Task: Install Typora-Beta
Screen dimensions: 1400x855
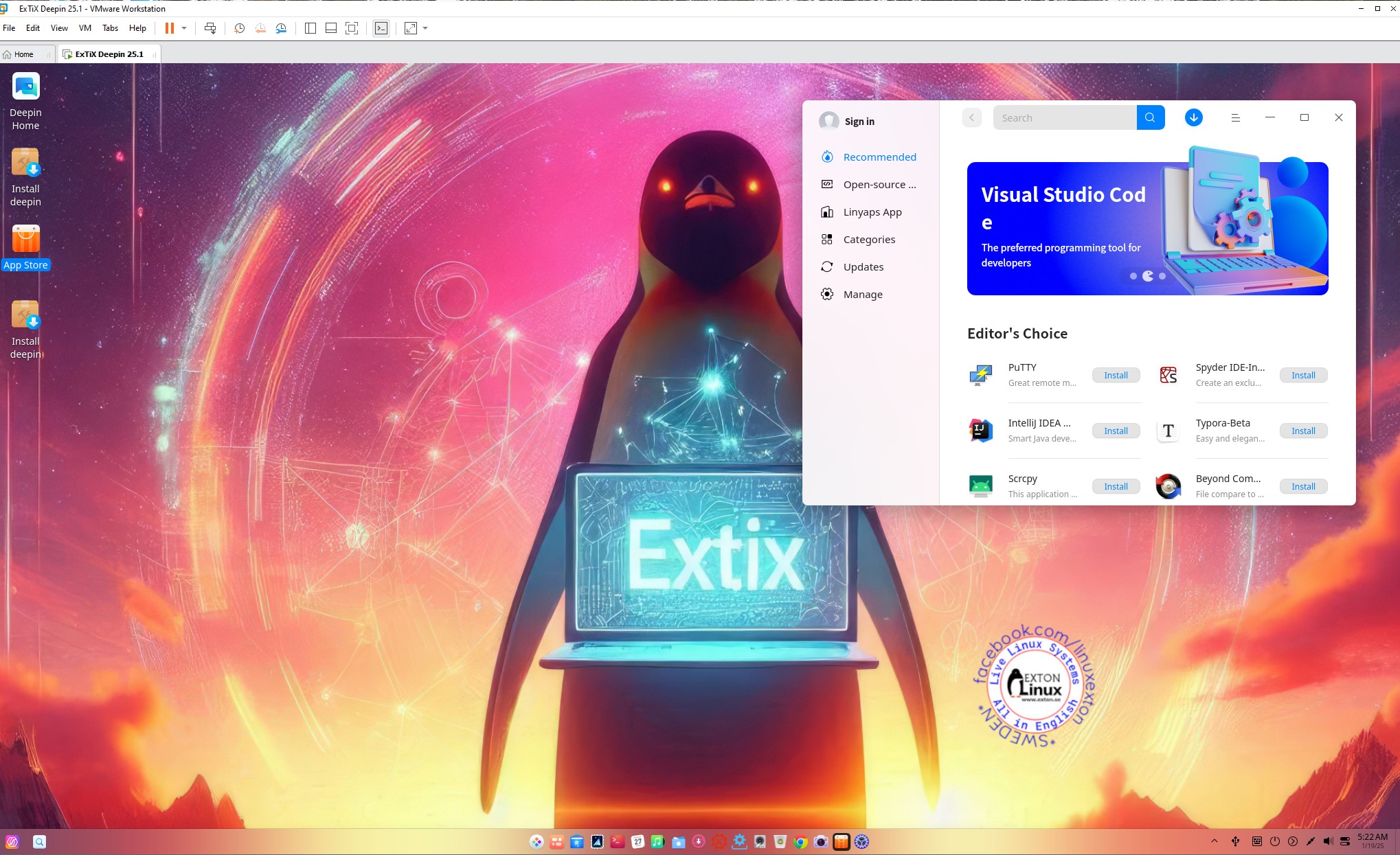Action: click(1303, 431)
